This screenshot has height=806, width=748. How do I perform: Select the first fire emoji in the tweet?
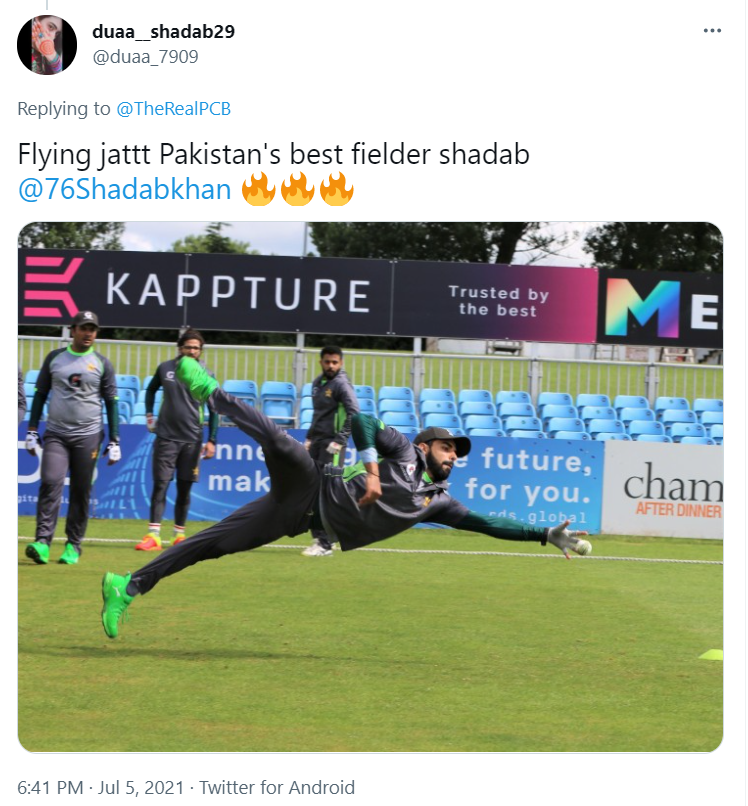pos(259,189)
